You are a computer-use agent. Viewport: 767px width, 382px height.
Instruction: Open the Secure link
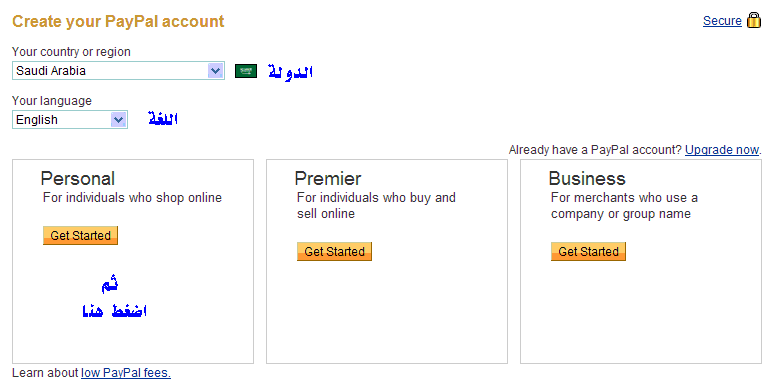[722, 21]
